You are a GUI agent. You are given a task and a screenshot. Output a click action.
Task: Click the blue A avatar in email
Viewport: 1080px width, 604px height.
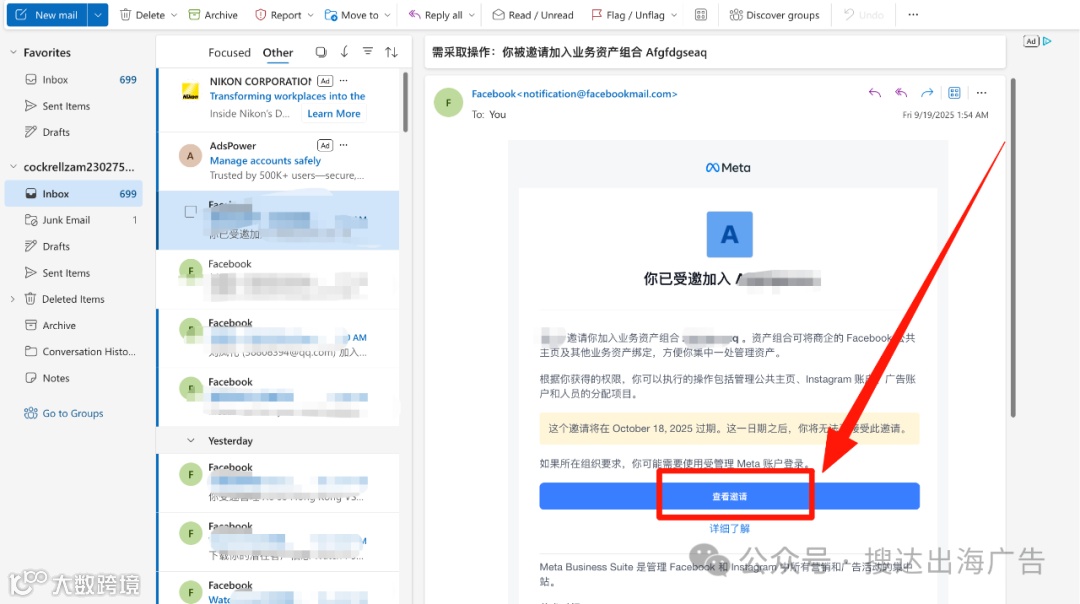(x=729, y=234)
